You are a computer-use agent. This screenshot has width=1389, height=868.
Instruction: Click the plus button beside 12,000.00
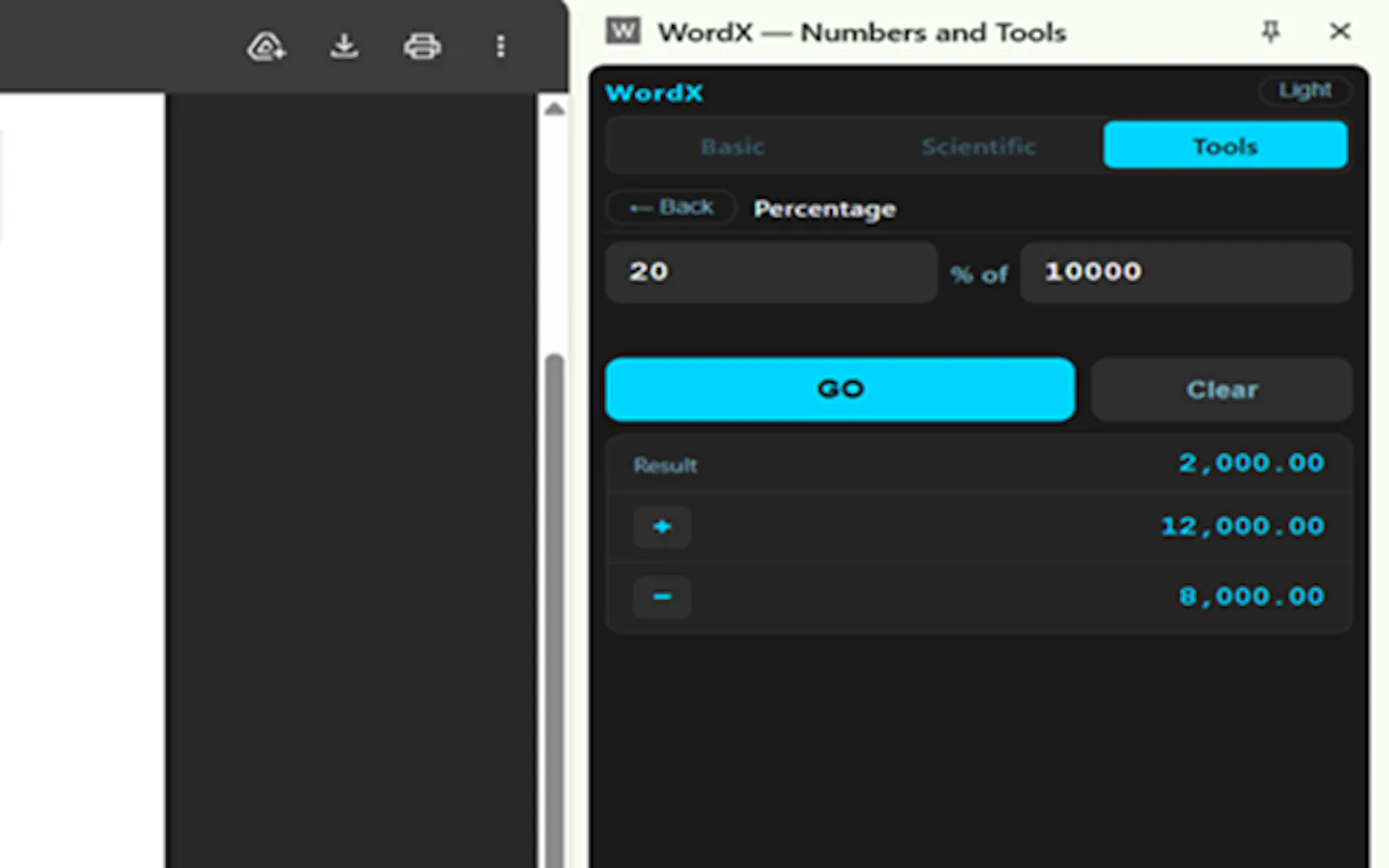tap(662, 526)
